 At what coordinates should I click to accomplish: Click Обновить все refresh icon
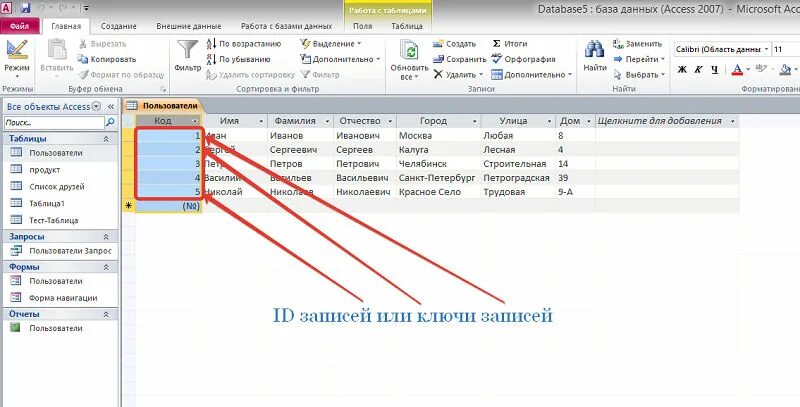click(x=409, y=51)
